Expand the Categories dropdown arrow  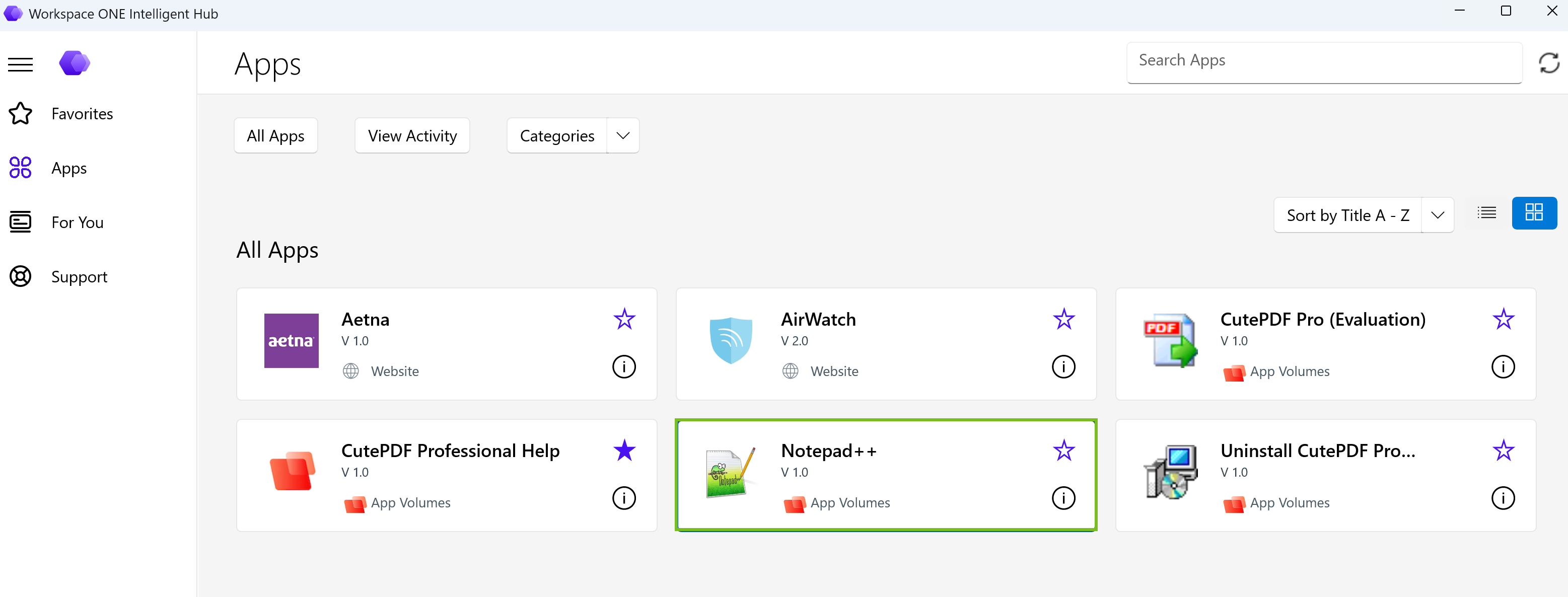coord(623,136)
